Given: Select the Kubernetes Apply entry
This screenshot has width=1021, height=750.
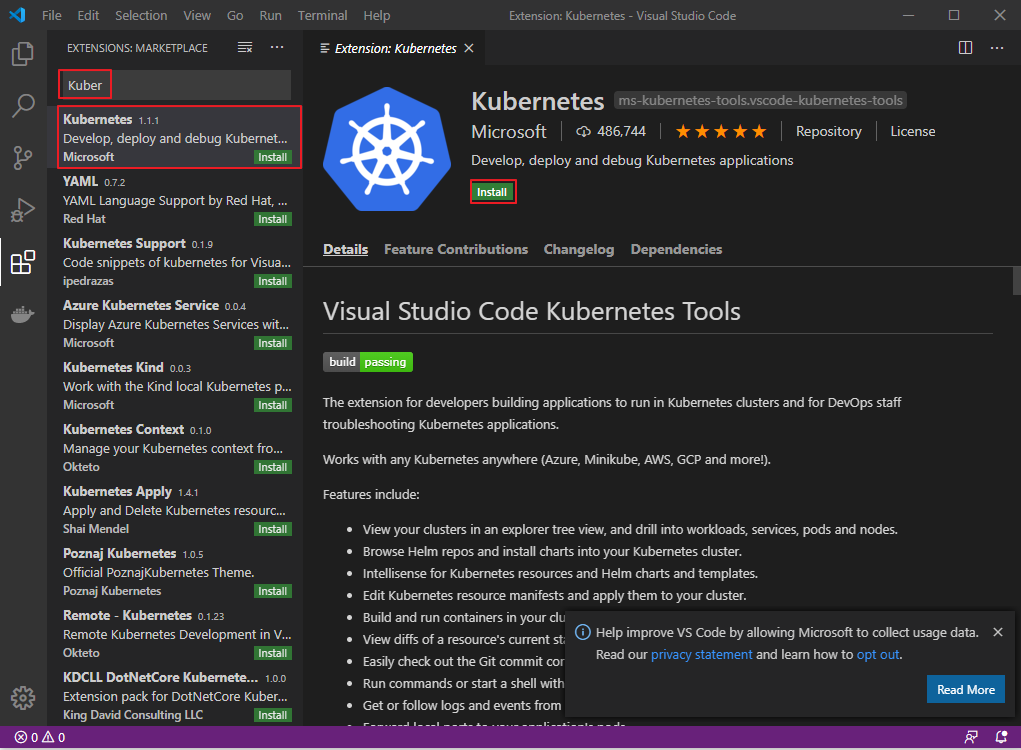Looking at the screenshot, I should tap(175, 510).
